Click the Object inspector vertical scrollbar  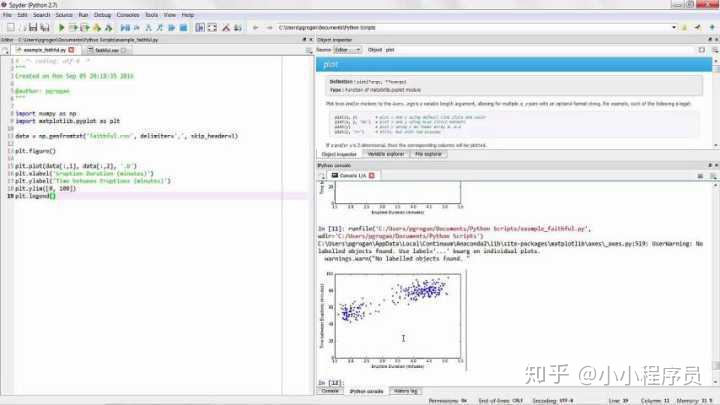click(715, 102)
